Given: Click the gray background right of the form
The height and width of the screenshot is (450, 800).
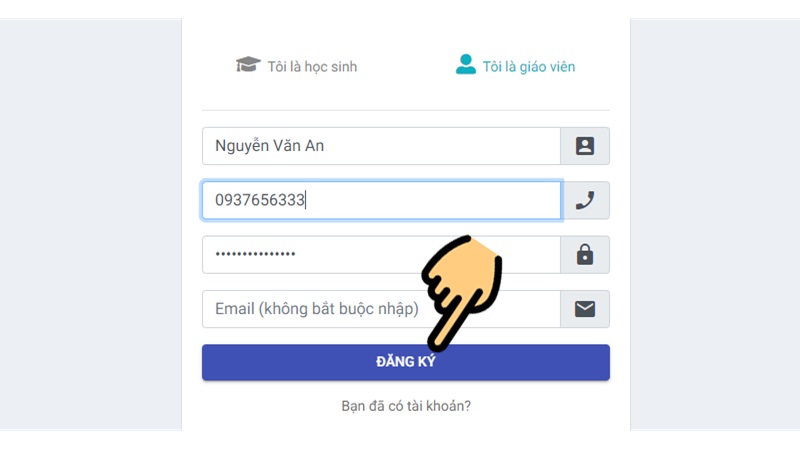Looking at the screenshot, I should pyautogui.click(x=715, y=224).
